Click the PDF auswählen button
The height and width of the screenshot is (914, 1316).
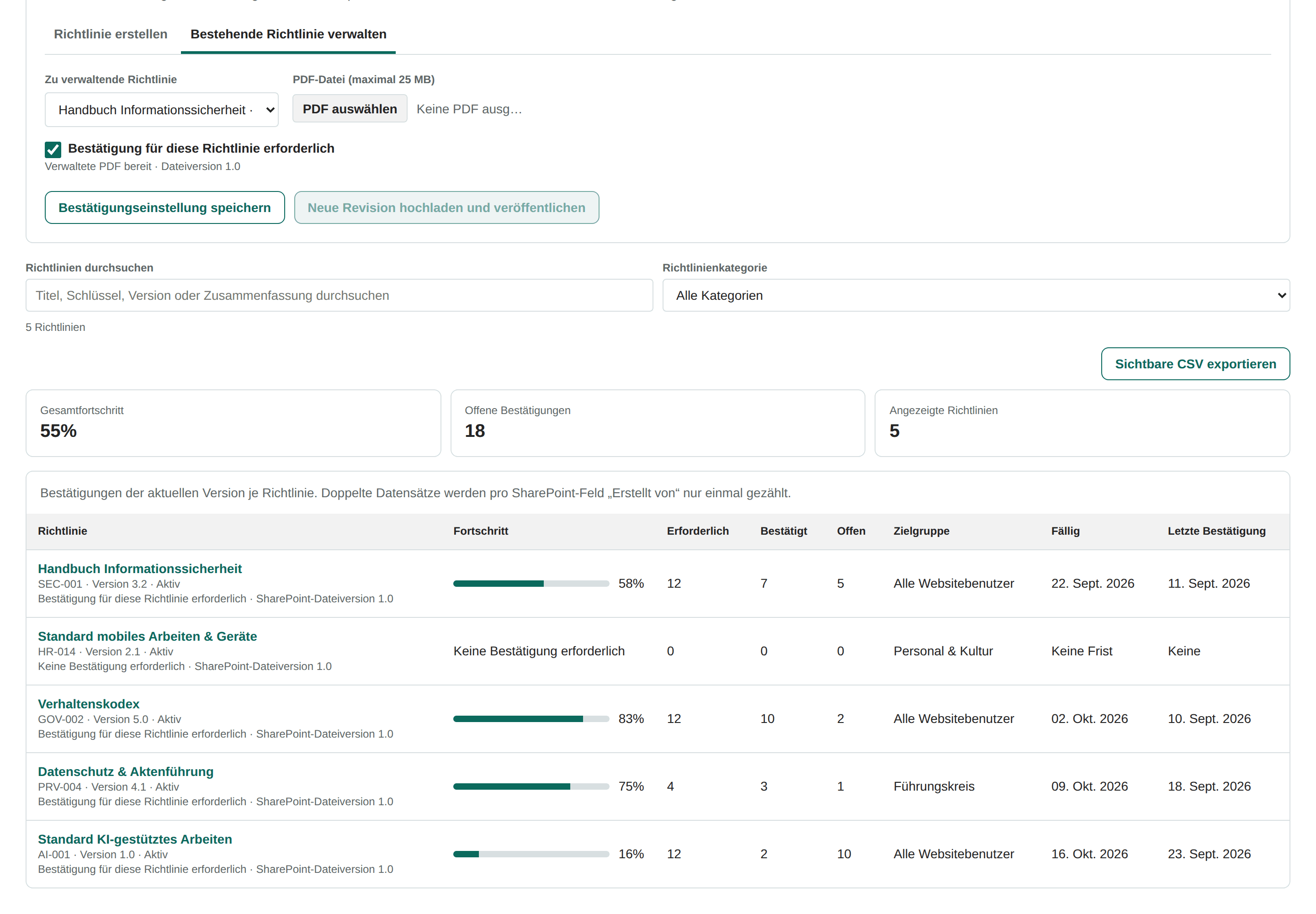(x=349, y=109)
